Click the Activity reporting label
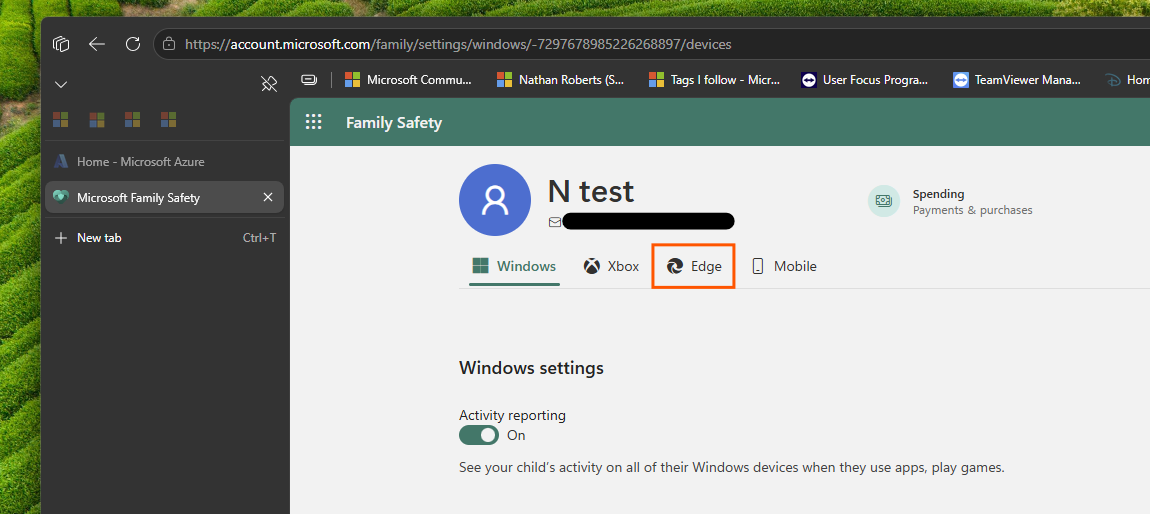 [x=512, y=415]
